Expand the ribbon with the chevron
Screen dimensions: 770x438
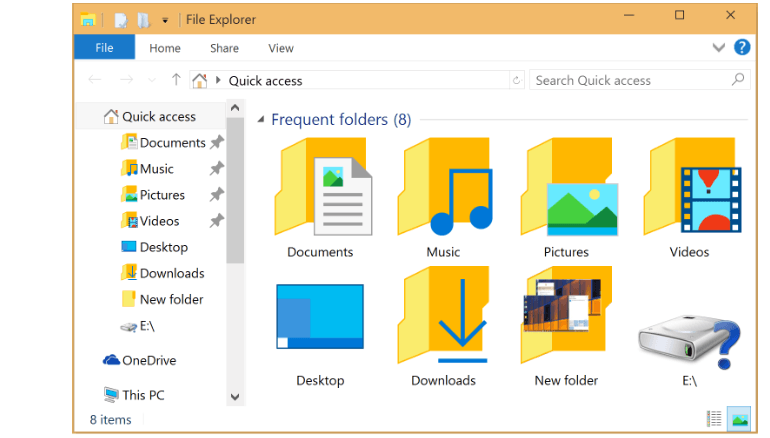[x=719, y=48]
